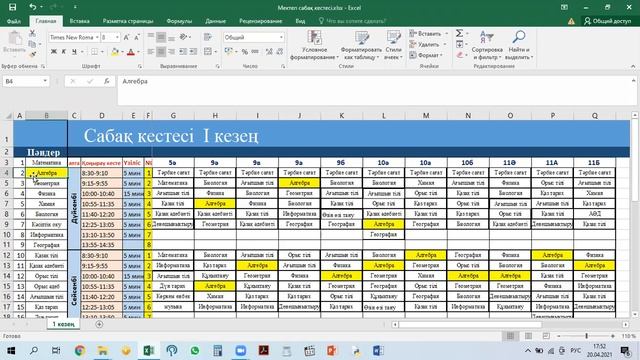Viewport: 640px width, 360px height.
Task: Open the Файл menu tab
Action: pos(13,21)
